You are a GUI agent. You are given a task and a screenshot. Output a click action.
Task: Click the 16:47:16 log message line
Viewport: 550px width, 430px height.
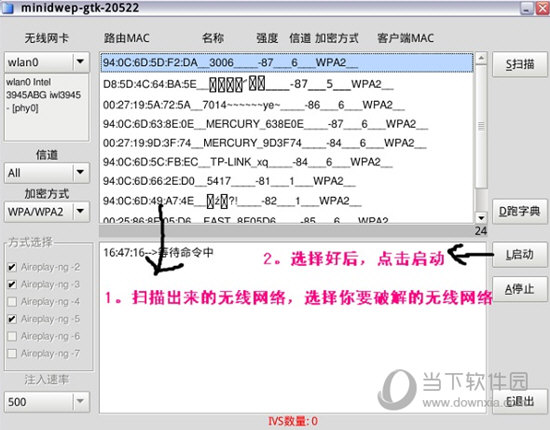click(158, 253)
